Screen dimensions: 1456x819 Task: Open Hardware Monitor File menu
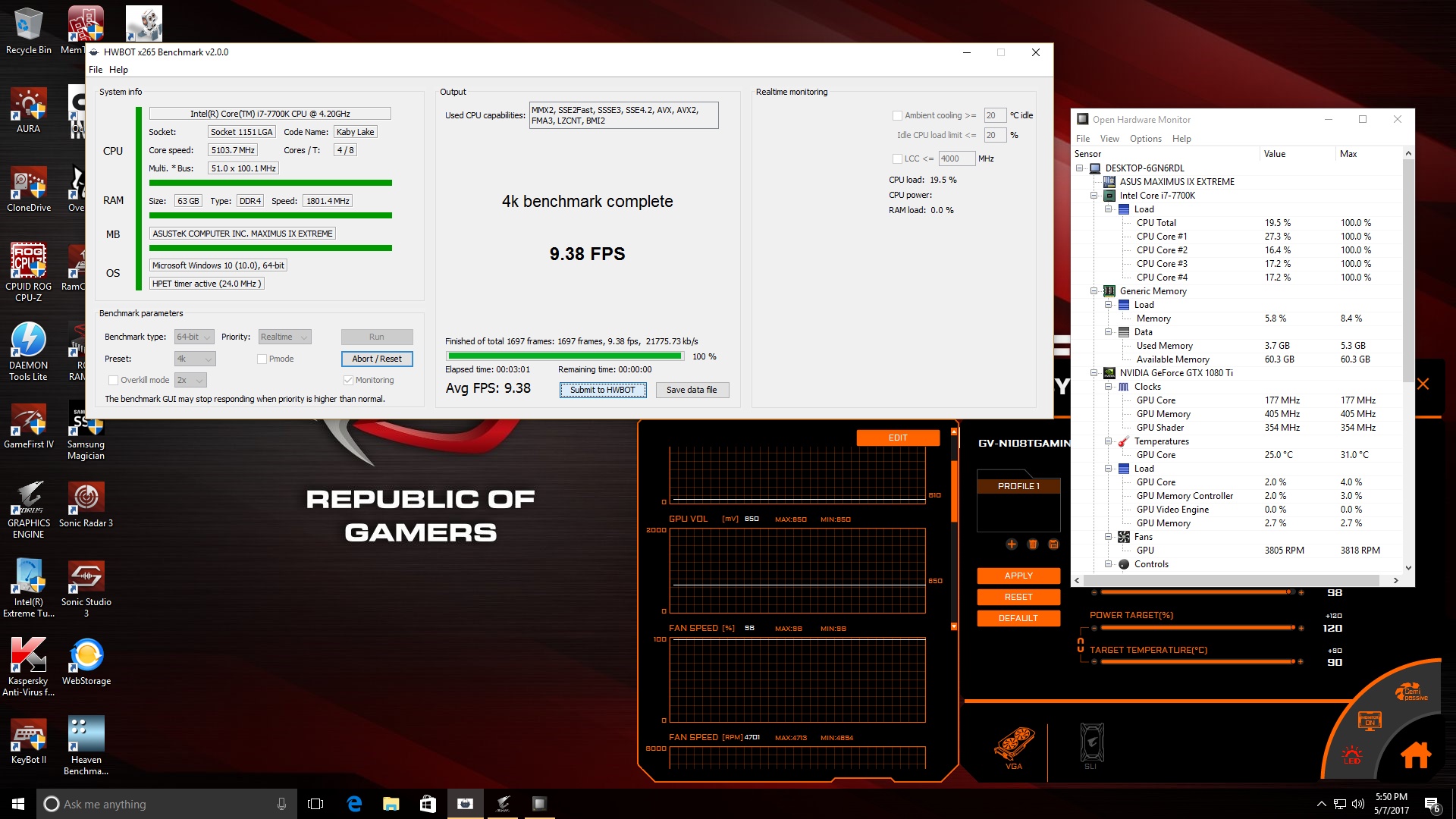1083,139
